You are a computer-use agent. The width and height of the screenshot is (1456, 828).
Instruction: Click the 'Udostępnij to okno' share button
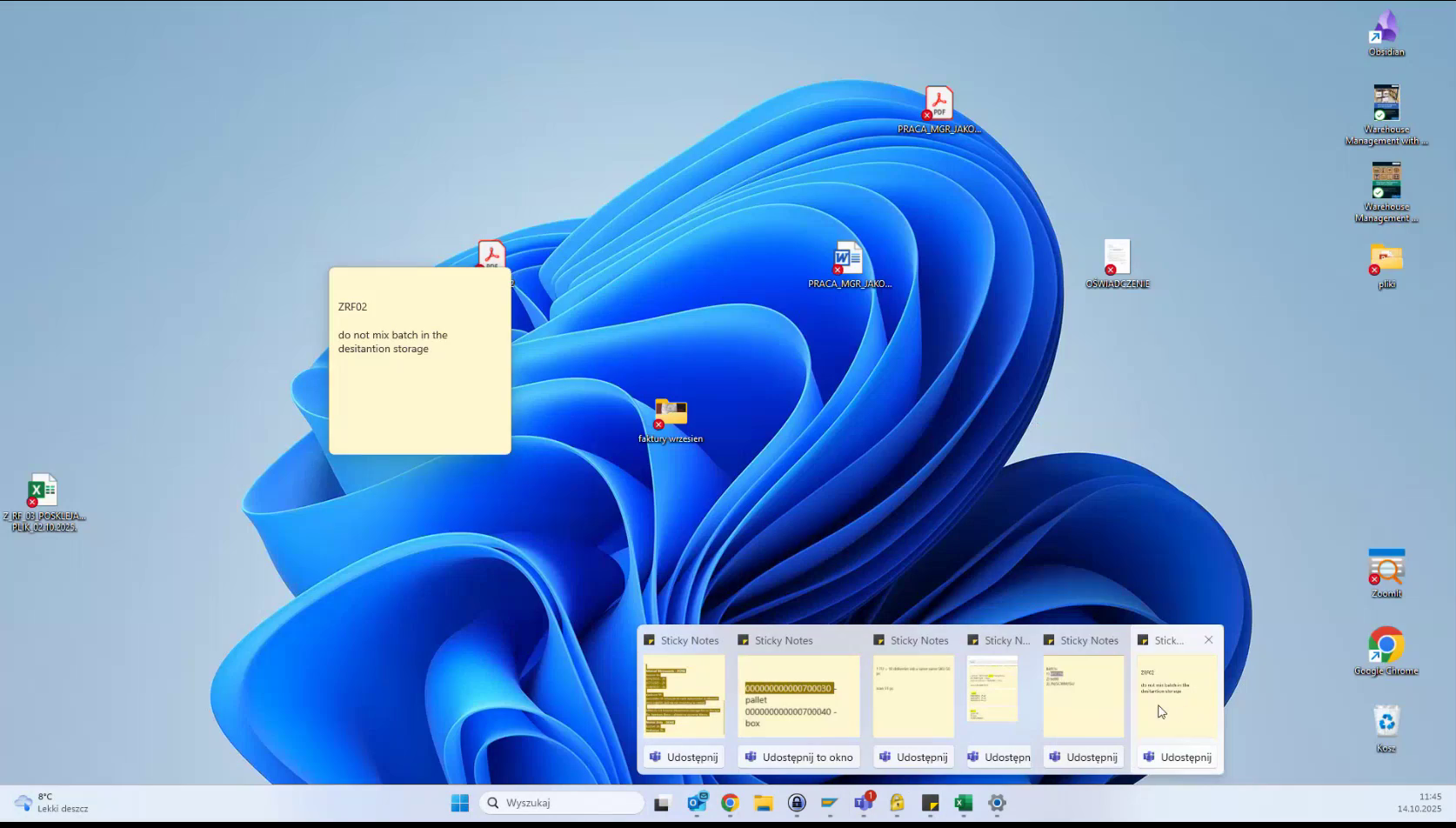pos(798,756)
